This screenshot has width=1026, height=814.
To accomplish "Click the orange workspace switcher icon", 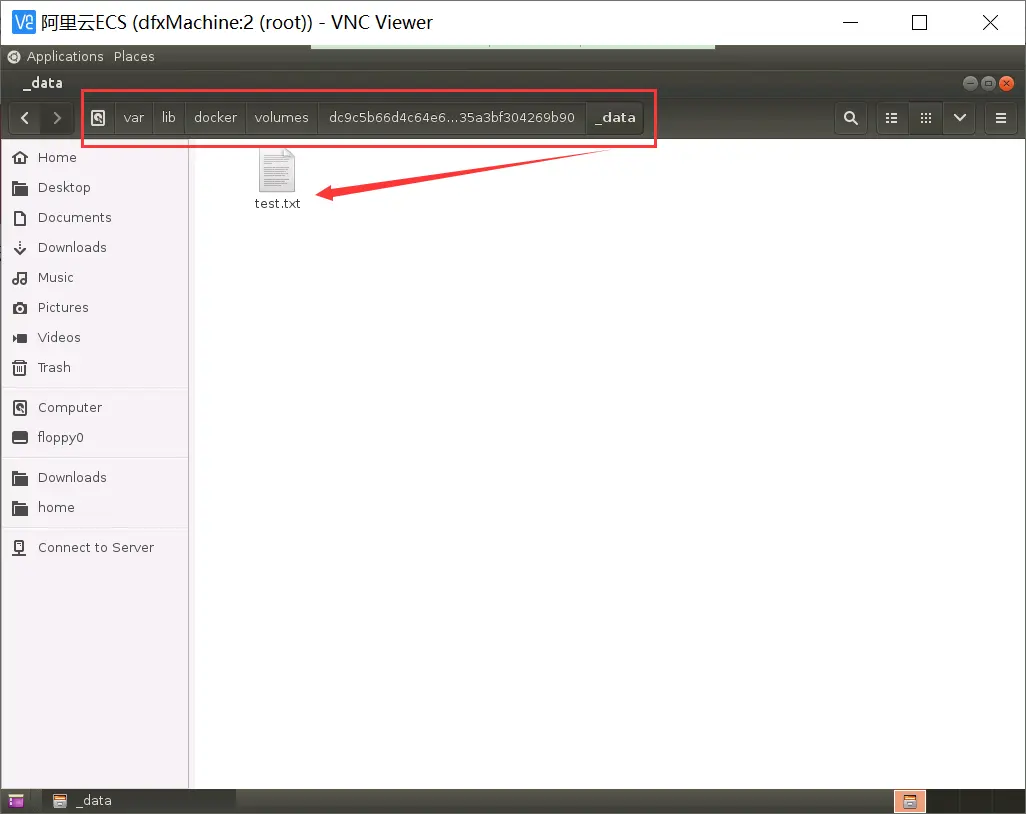I will pos(910,801).
